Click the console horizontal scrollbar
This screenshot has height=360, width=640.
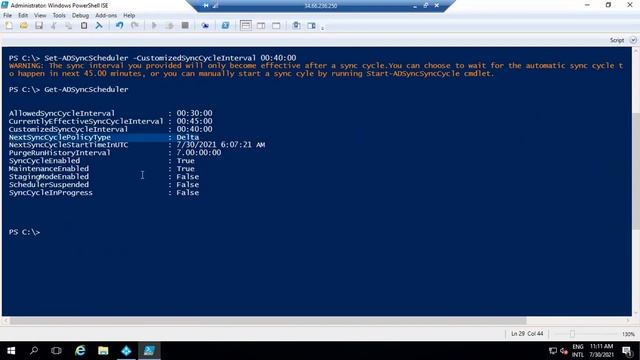(x=268, y=321)
